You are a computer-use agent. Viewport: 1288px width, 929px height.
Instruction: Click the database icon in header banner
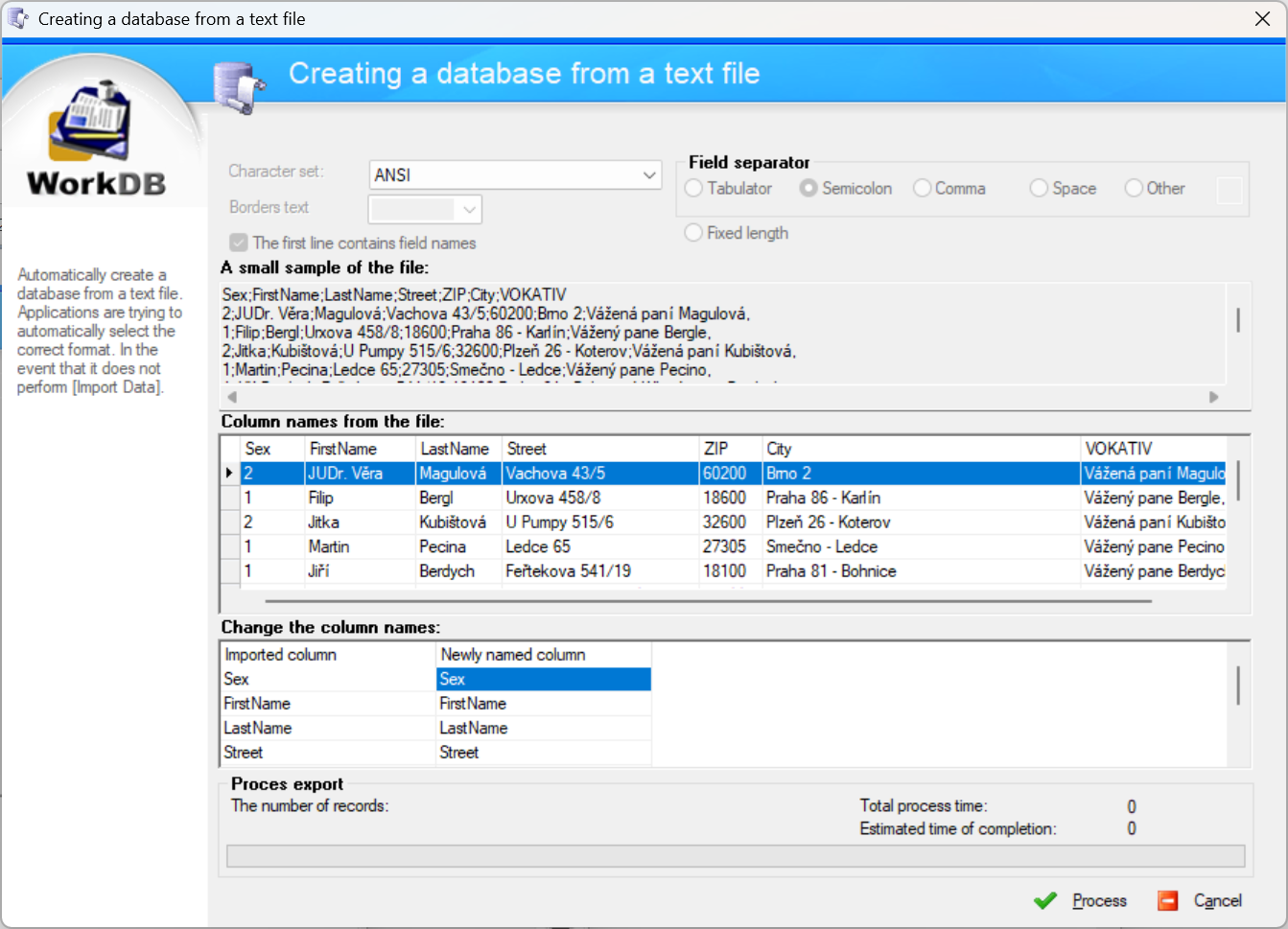click(238, 87)
